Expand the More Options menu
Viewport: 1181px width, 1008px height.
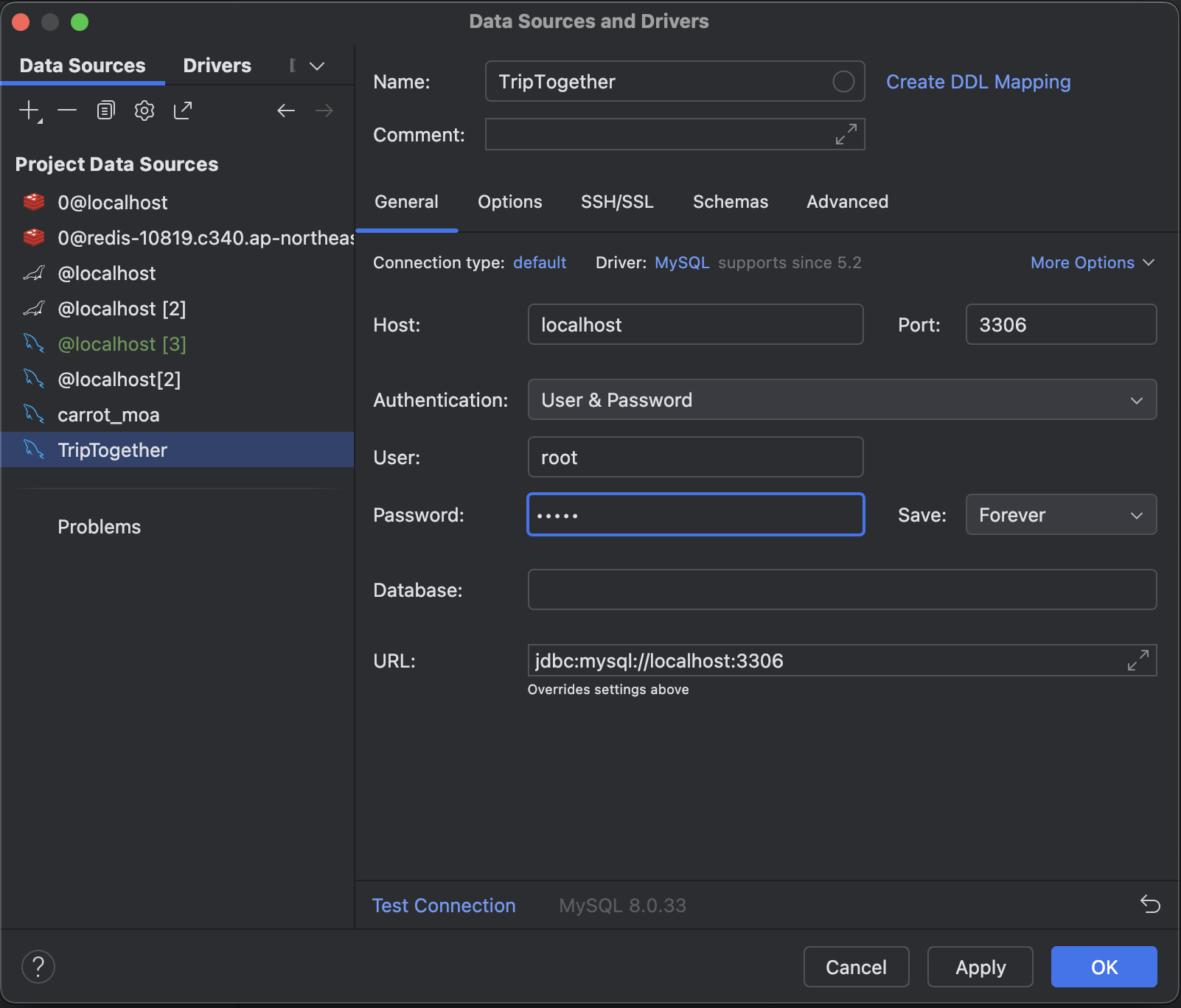click(x=1092, y=263)
